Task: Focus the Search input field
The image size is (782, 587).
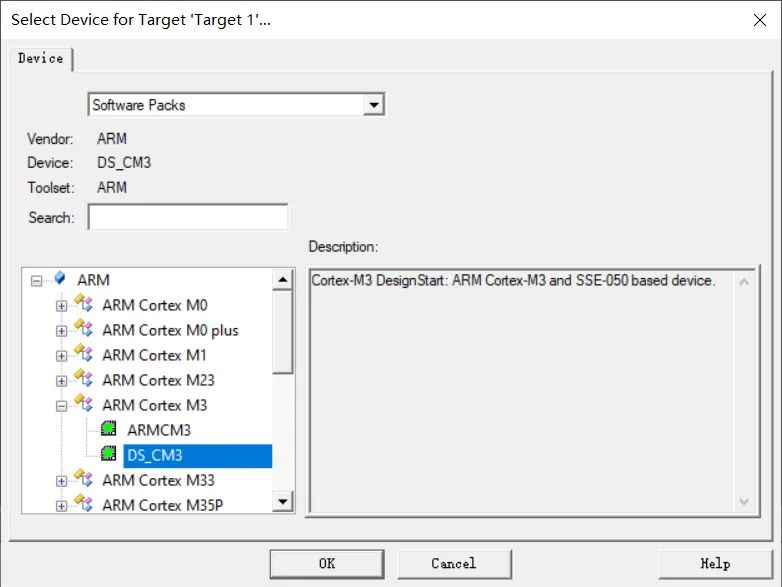Action: coord(188,217)
